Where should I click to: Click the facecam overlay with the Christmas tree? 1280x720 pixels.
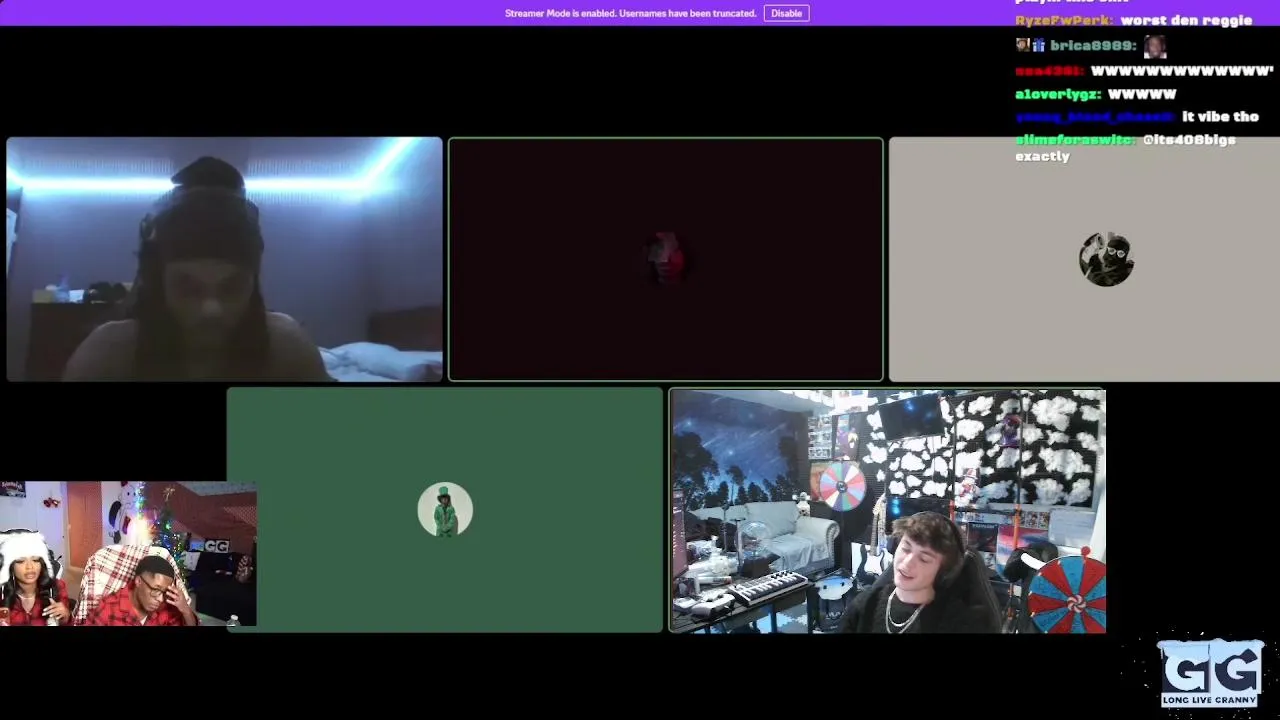(x=128, y=554)
